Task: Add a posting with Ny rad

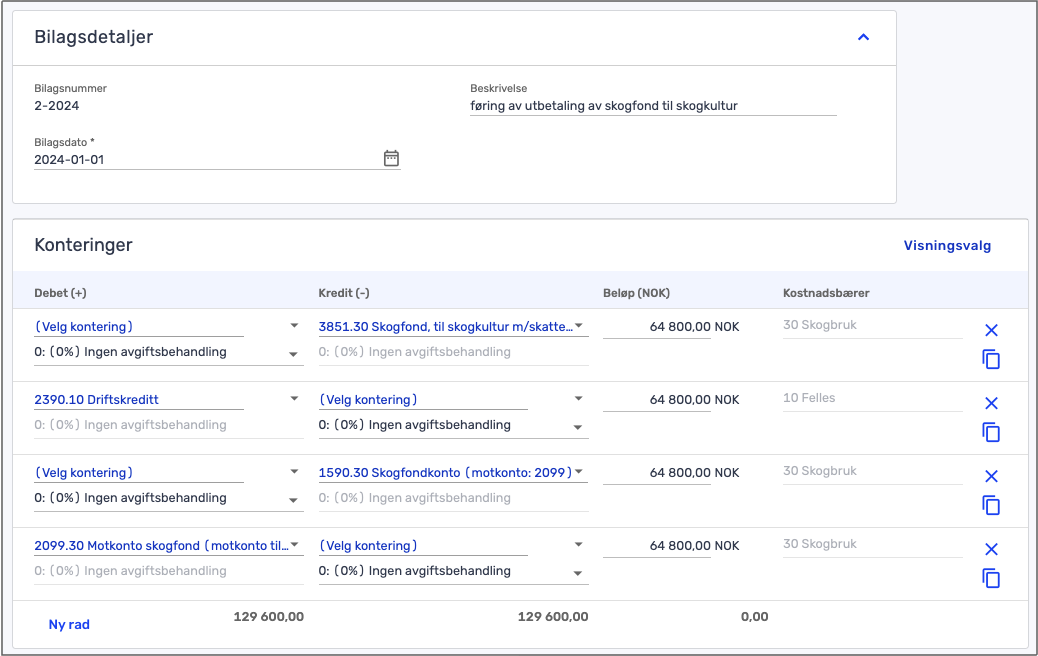Action: point(69,624)
